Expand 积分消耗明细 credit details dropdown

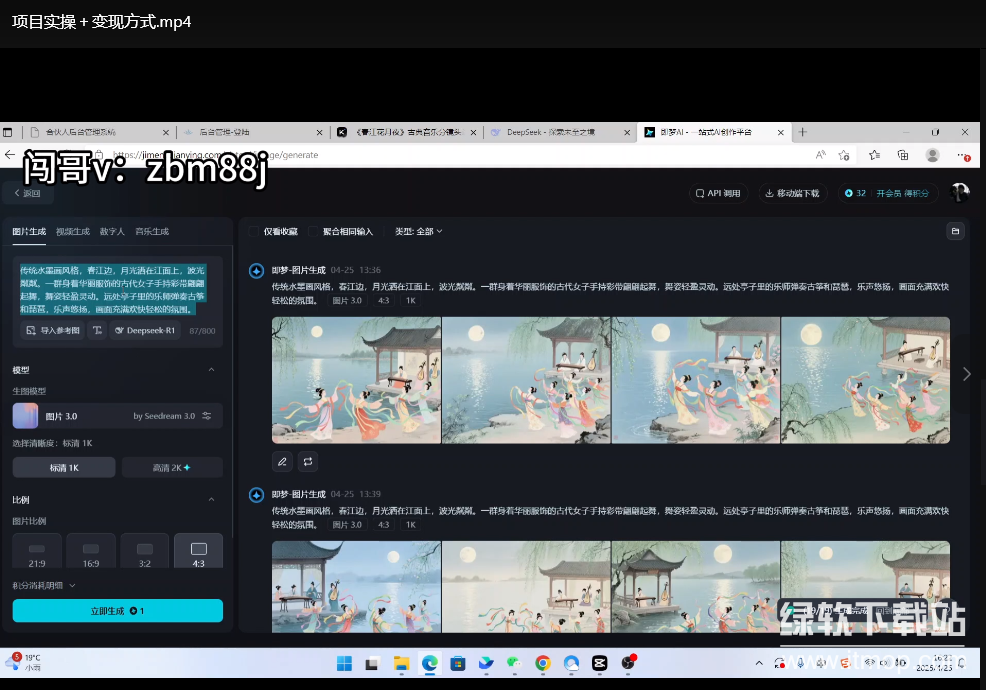44,585
